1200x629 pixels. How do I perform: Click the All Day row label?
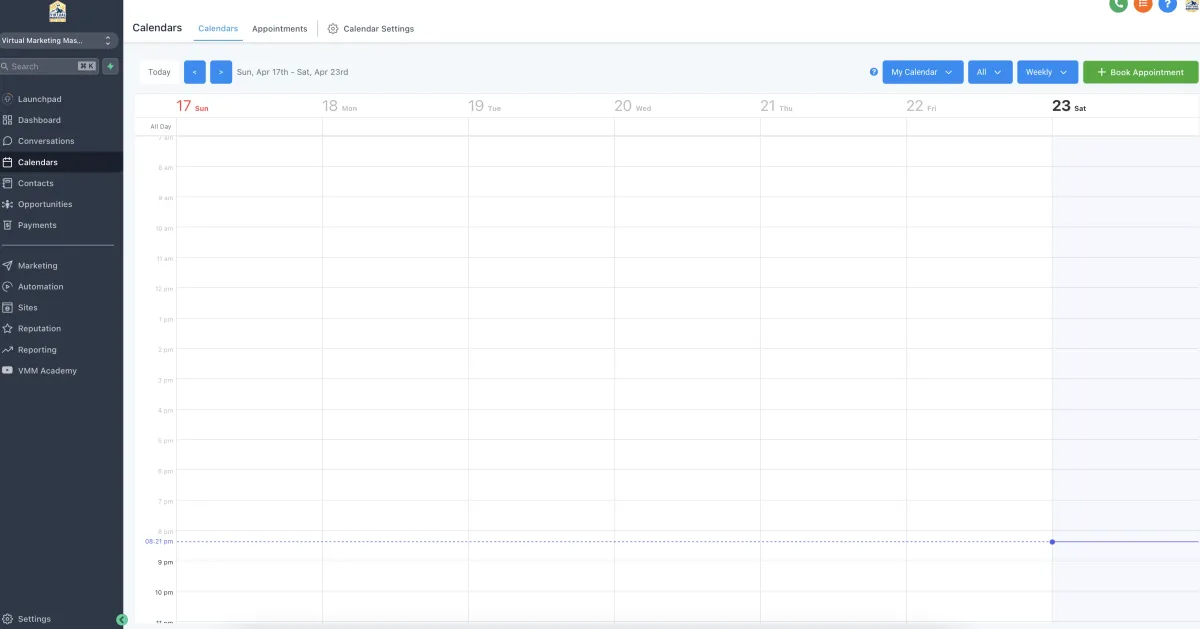point(161,127)
